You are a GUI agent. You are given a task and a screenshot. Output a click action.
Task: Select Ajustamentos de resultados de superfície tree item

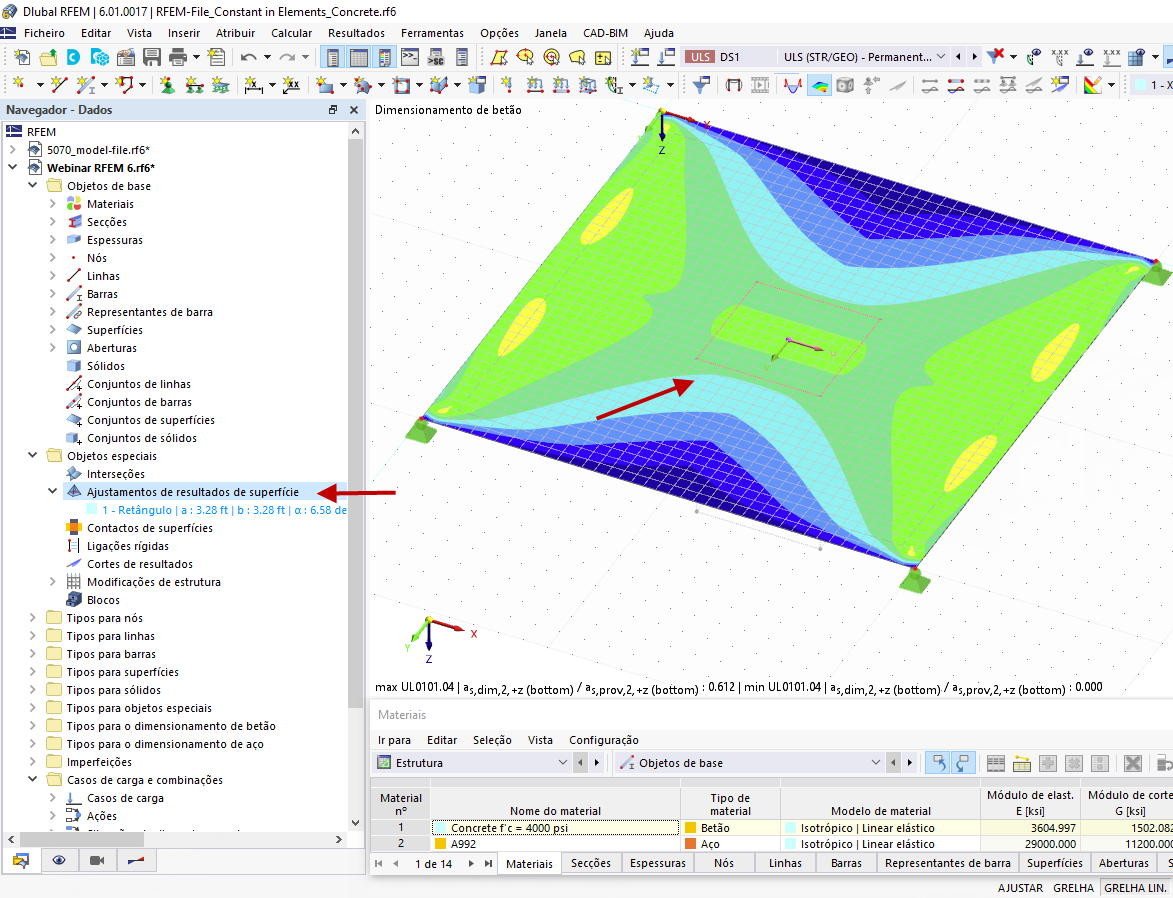coord(192,492)
